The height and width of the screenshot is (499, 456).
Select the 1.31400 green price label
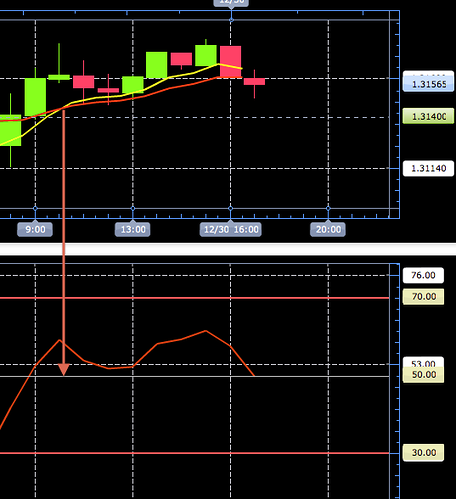(x=428, y=116)
